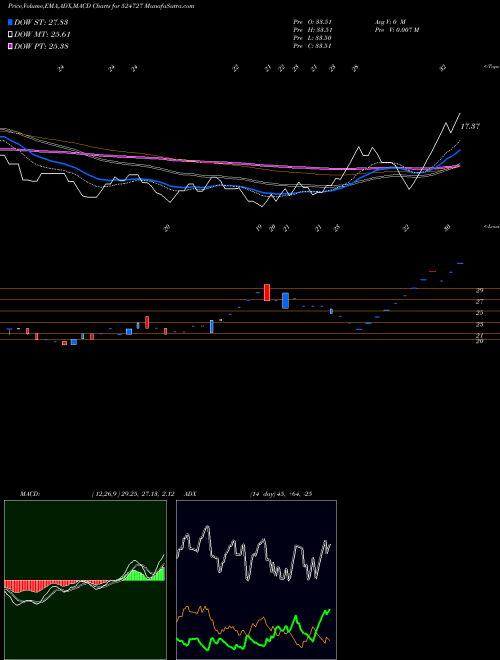
Task: Click the 20 price axis label
Action: coord(479,341)
